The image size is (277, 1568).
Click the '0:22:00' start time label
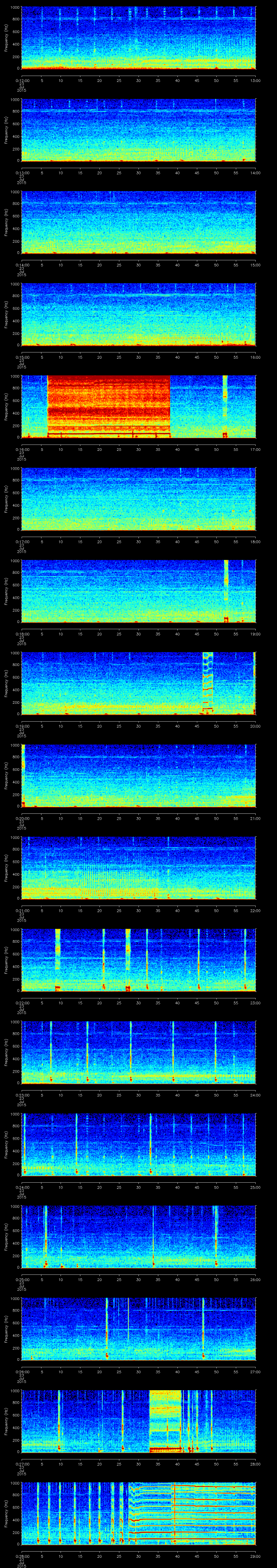[x=22, y=1003]
